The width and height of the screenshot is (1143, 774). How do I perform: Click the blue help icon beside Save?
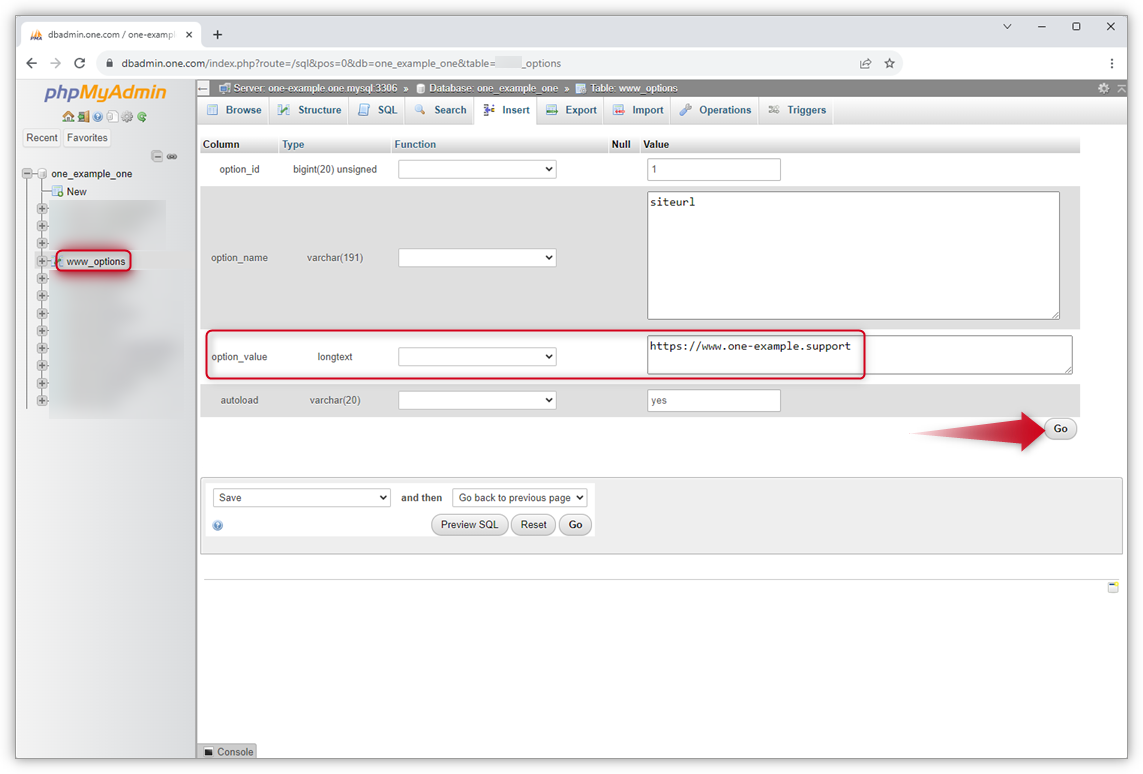click(218, 525)
